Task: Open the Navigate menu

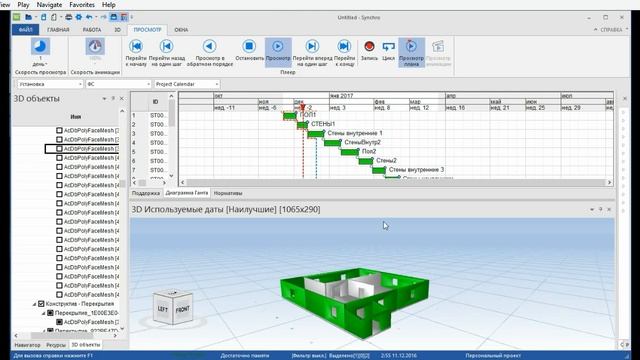Action: tap(49, 5)
